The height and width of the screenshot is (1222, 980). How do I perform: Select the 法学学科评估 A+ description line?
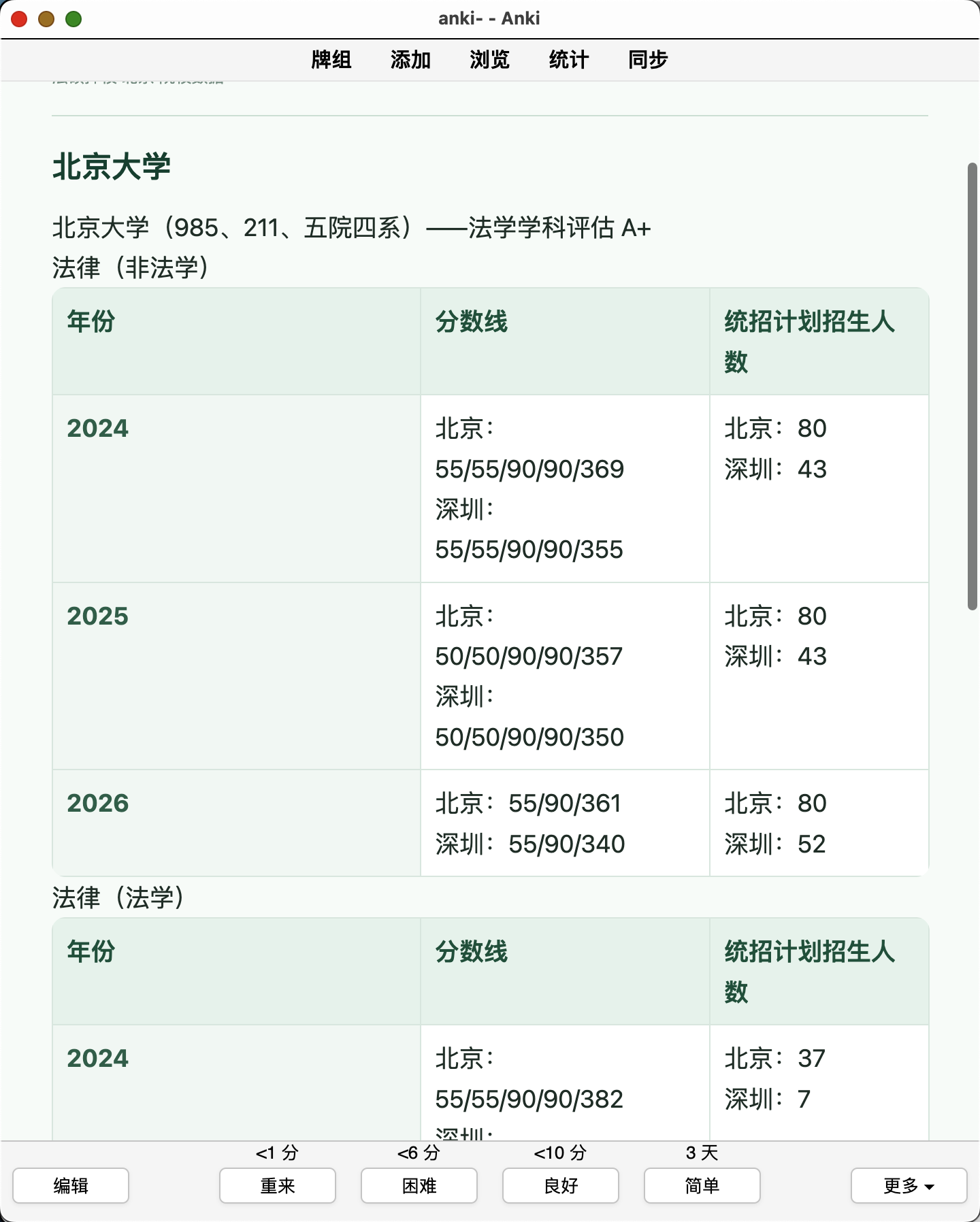(x=352, y=228)
